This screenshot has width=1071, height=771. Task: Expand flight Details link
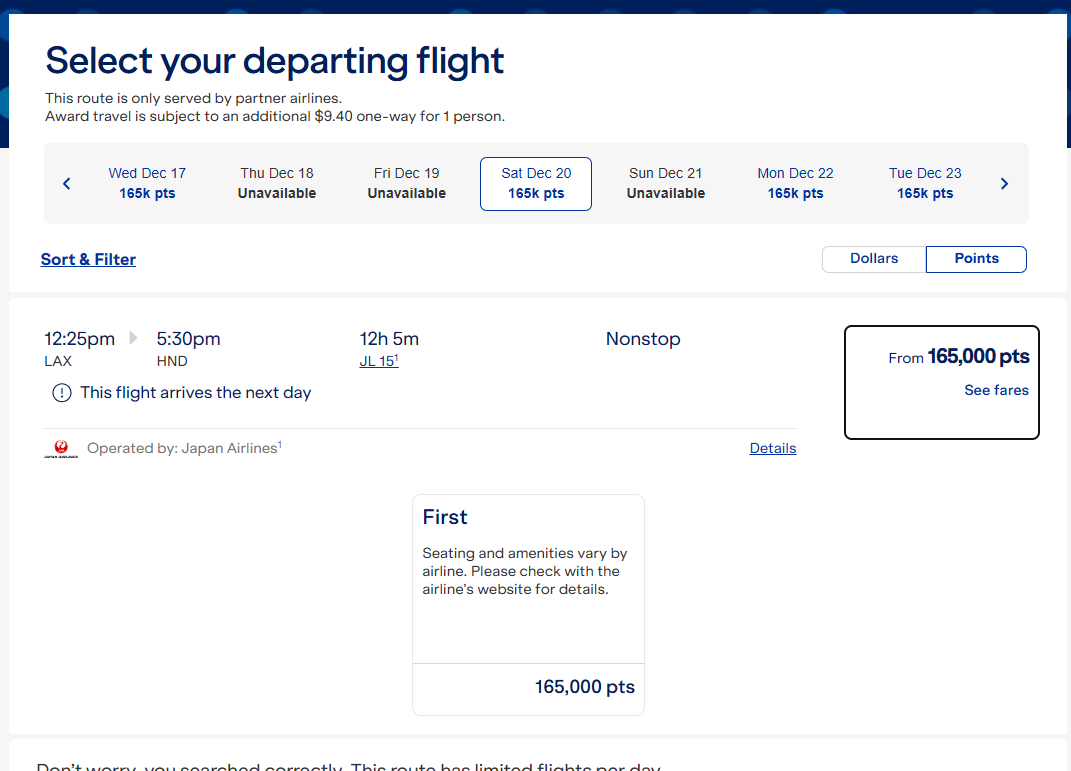pyautogui.click(x=773, y=449)
